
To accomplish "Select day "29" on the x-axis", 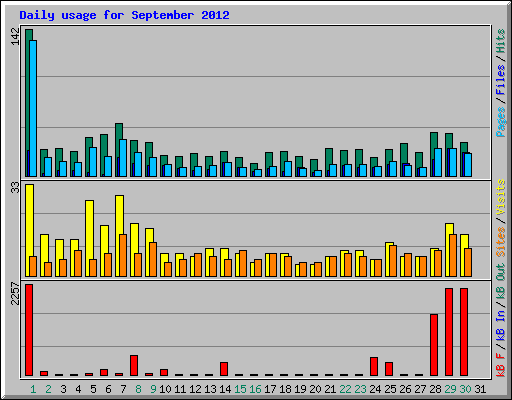I will point(450,389).
